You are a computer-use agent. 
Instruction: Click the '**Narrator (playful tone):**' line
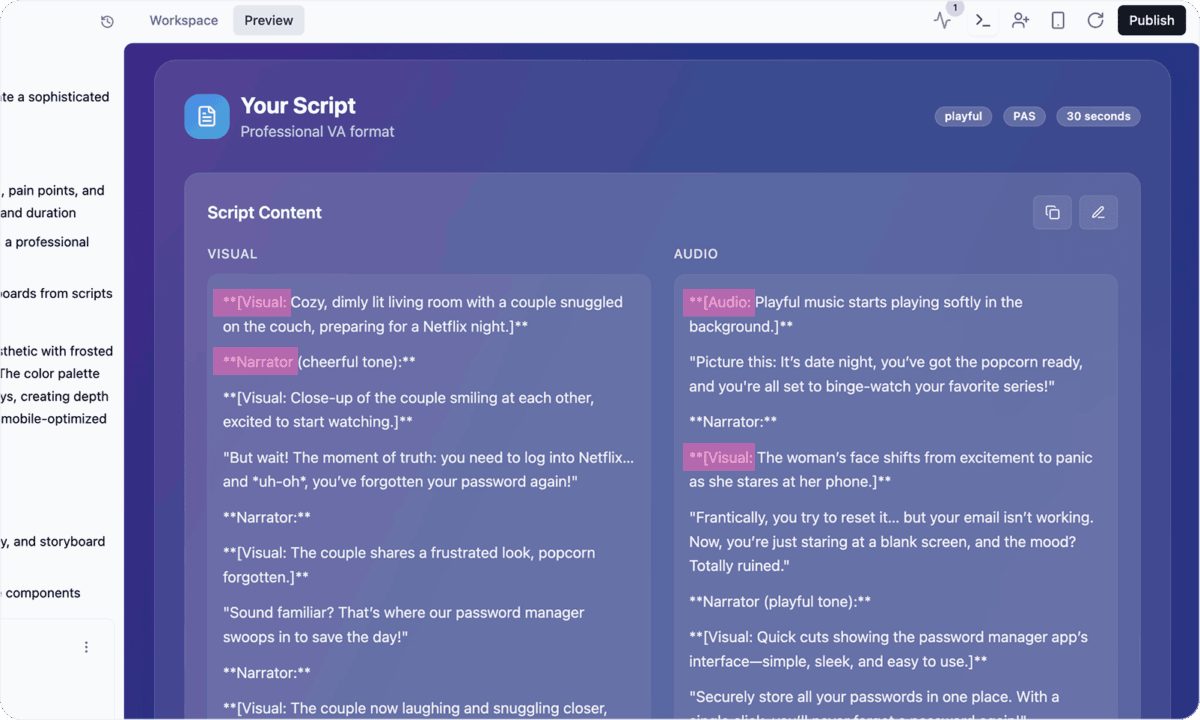780,601
